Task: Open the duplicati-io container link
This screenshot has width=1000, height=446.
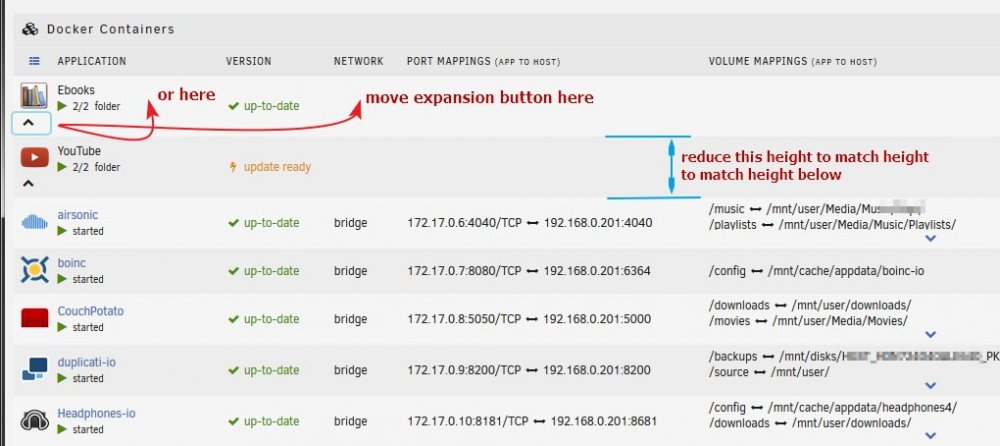Action: [x=87, y=362]
